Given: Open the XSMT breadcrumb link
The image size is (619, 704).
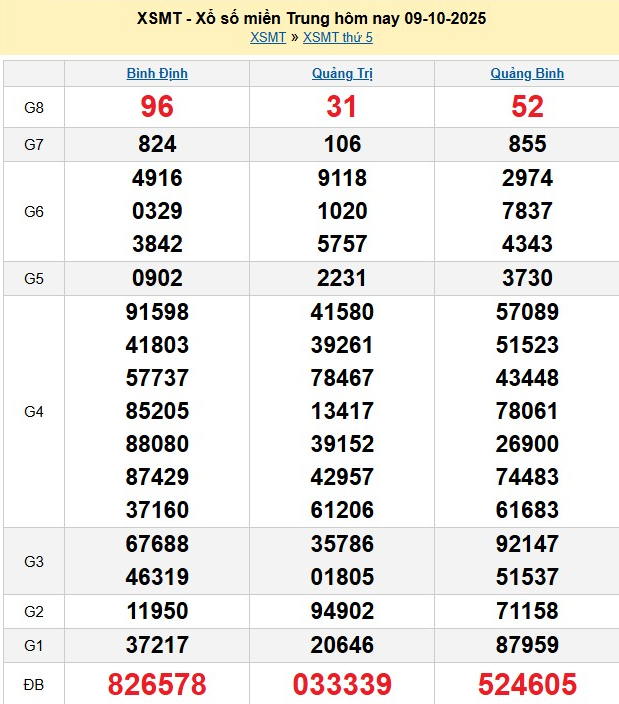Looking at the screenshot, I should (x=267, y=38).
